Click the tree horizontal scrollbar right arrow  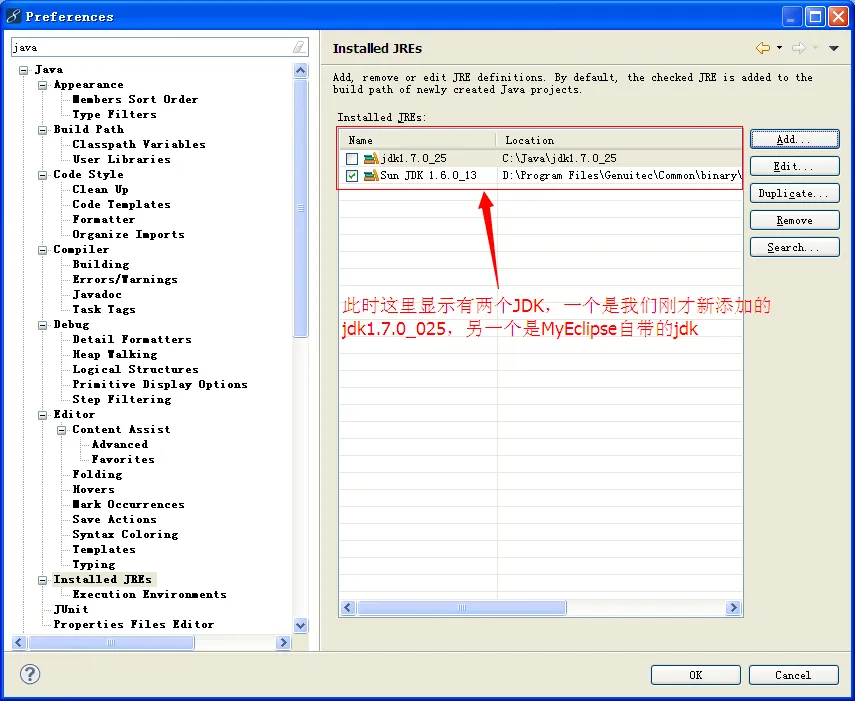pyautogui.click(x=283, y=642)
